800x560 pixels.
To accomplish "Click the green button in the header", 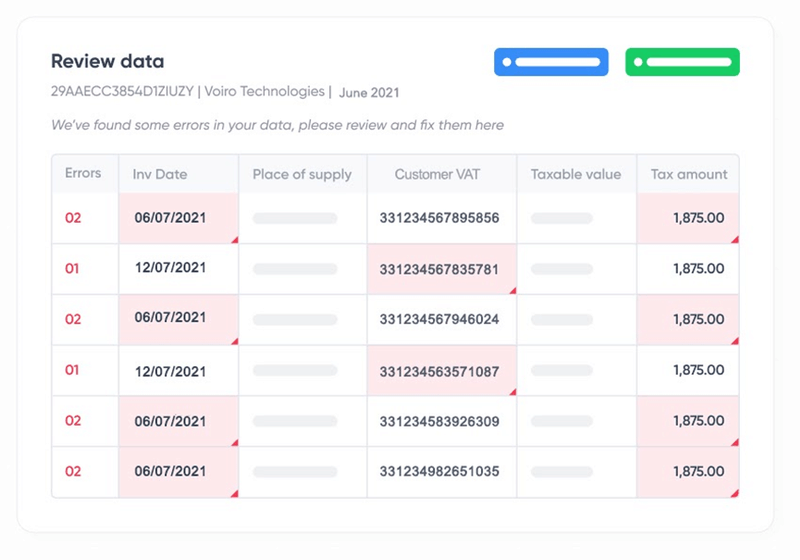I will click(682, 62).
